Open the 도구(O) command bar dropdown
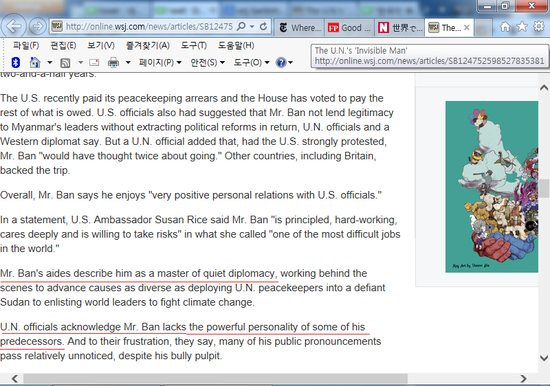The height and width of the screenshot is (386, 550). pyautogui.click(x=251, y=62)
